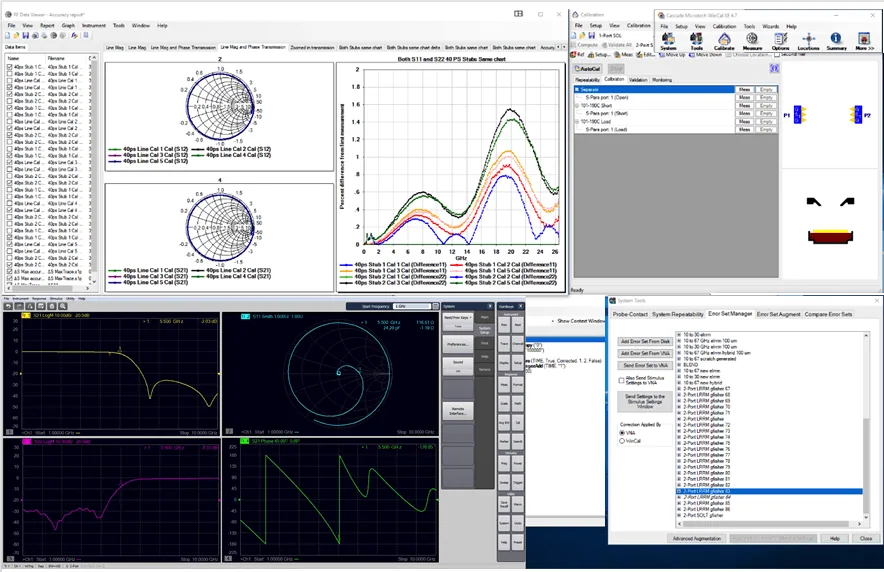Select the WinCal correction radio button
The height and width of the screenshot is (572, 884).
coord(622,441)
